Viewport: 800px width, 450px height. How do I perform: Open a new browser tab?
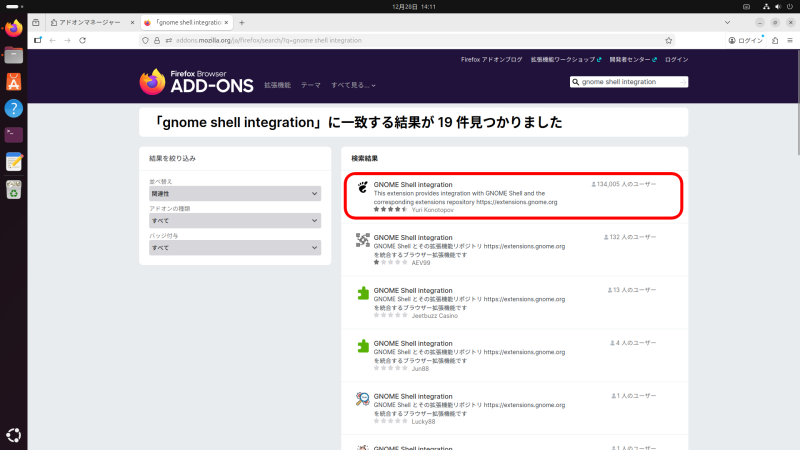[242, 22]
